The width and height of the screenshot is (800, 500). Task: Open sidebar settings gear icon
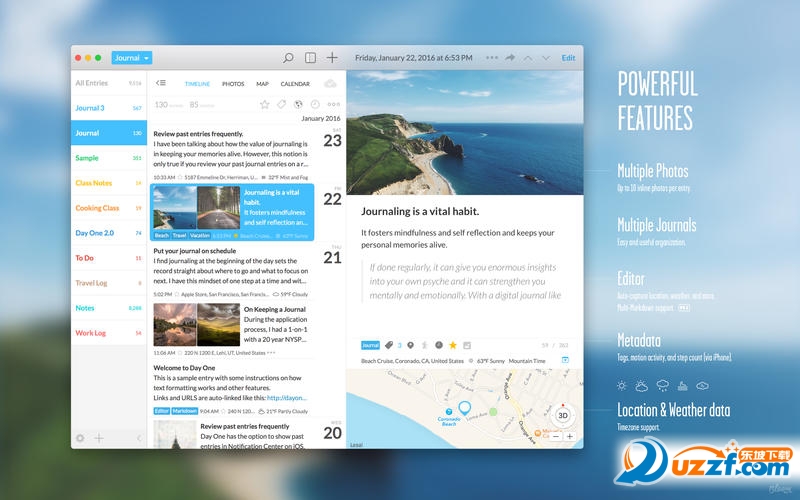(80, 438)
